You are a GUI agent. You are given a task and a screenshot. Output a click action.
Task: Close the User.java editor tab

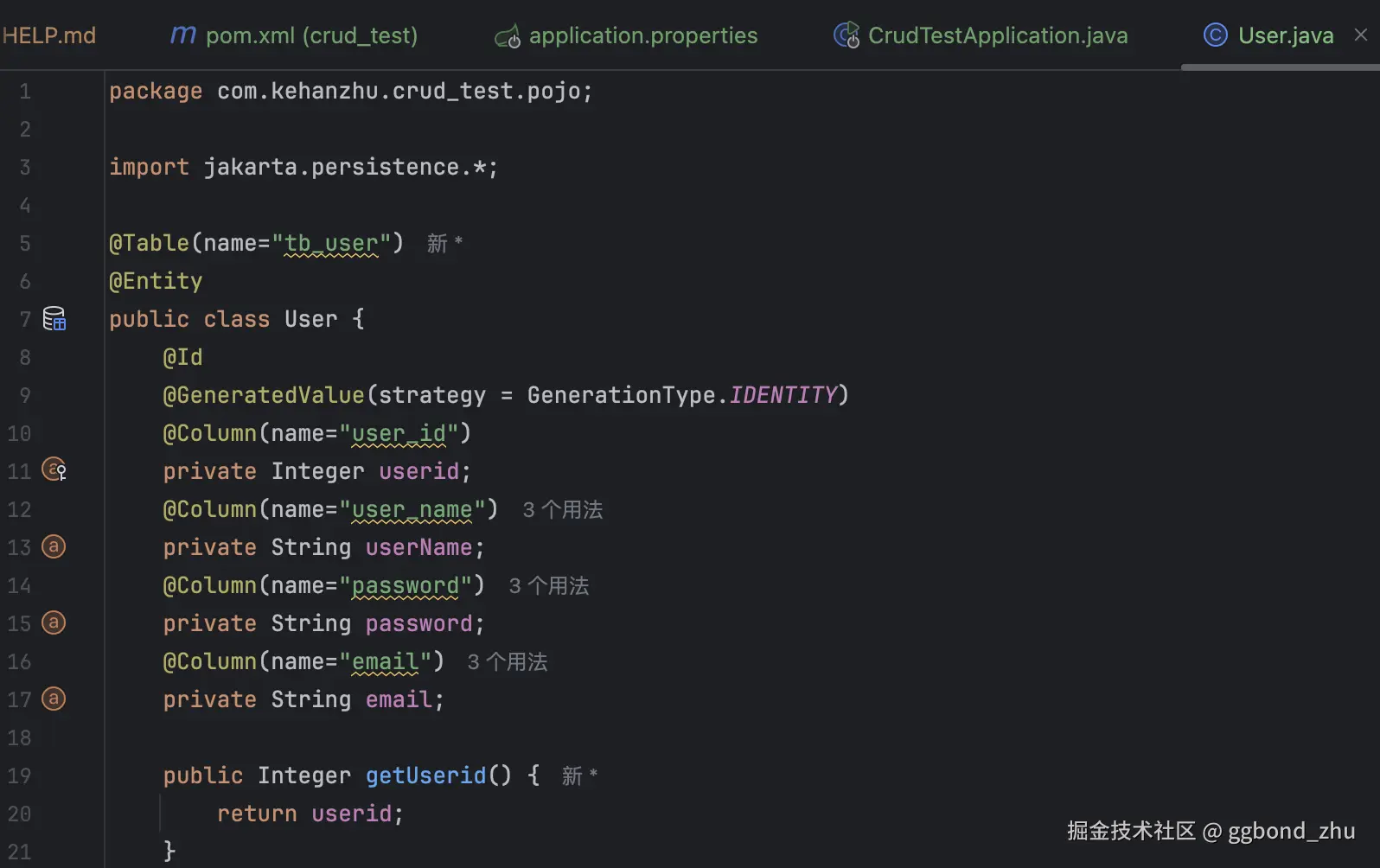pyautogui.click(x=1361, y=35)
